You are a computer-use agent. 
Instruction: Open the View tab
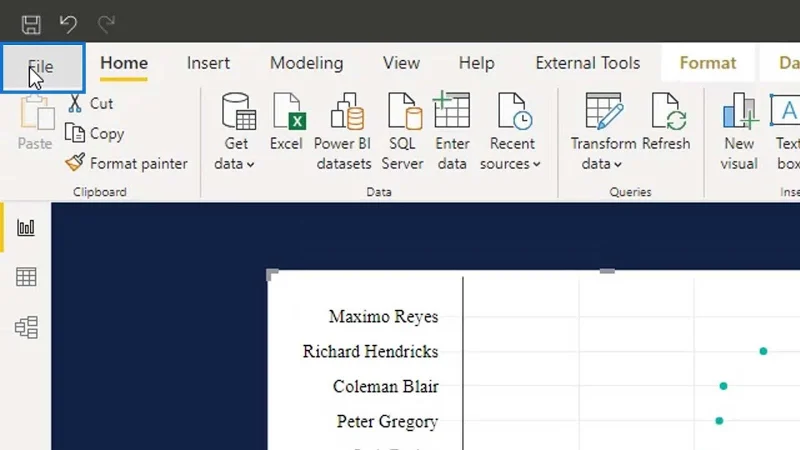click(x=402, y=63)
